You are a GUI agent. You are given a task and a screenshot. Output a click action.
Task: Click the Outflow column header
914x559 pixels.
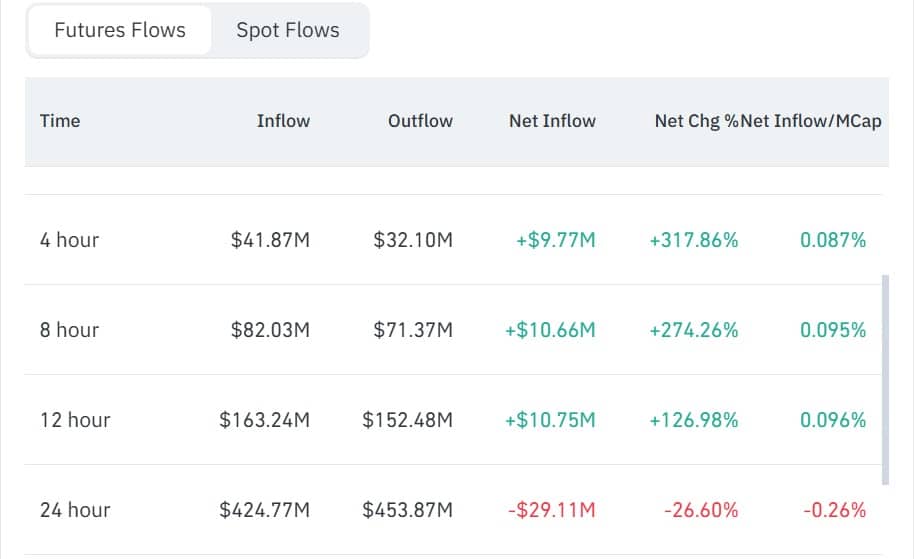click(x=420, y=121)
